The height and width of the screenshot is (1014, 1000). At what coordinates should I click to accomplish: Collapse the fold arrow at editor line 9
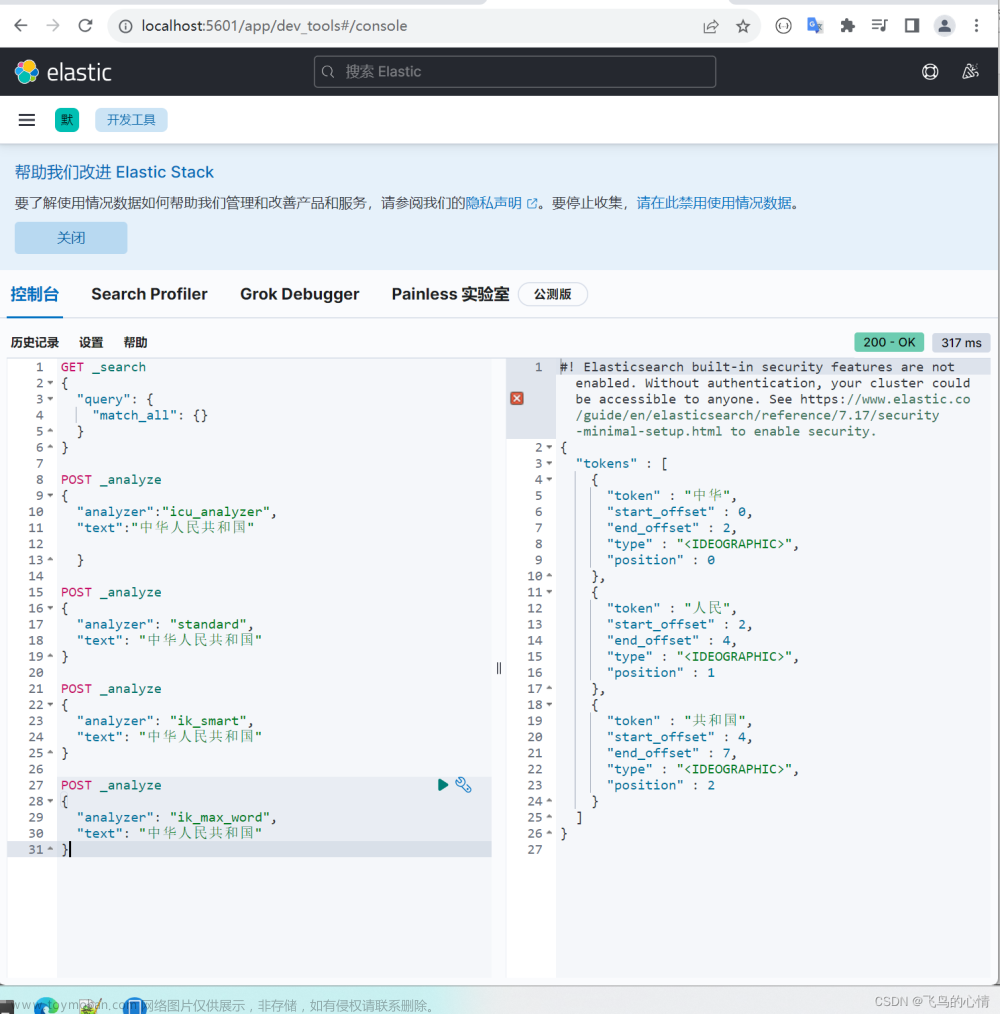50,495
